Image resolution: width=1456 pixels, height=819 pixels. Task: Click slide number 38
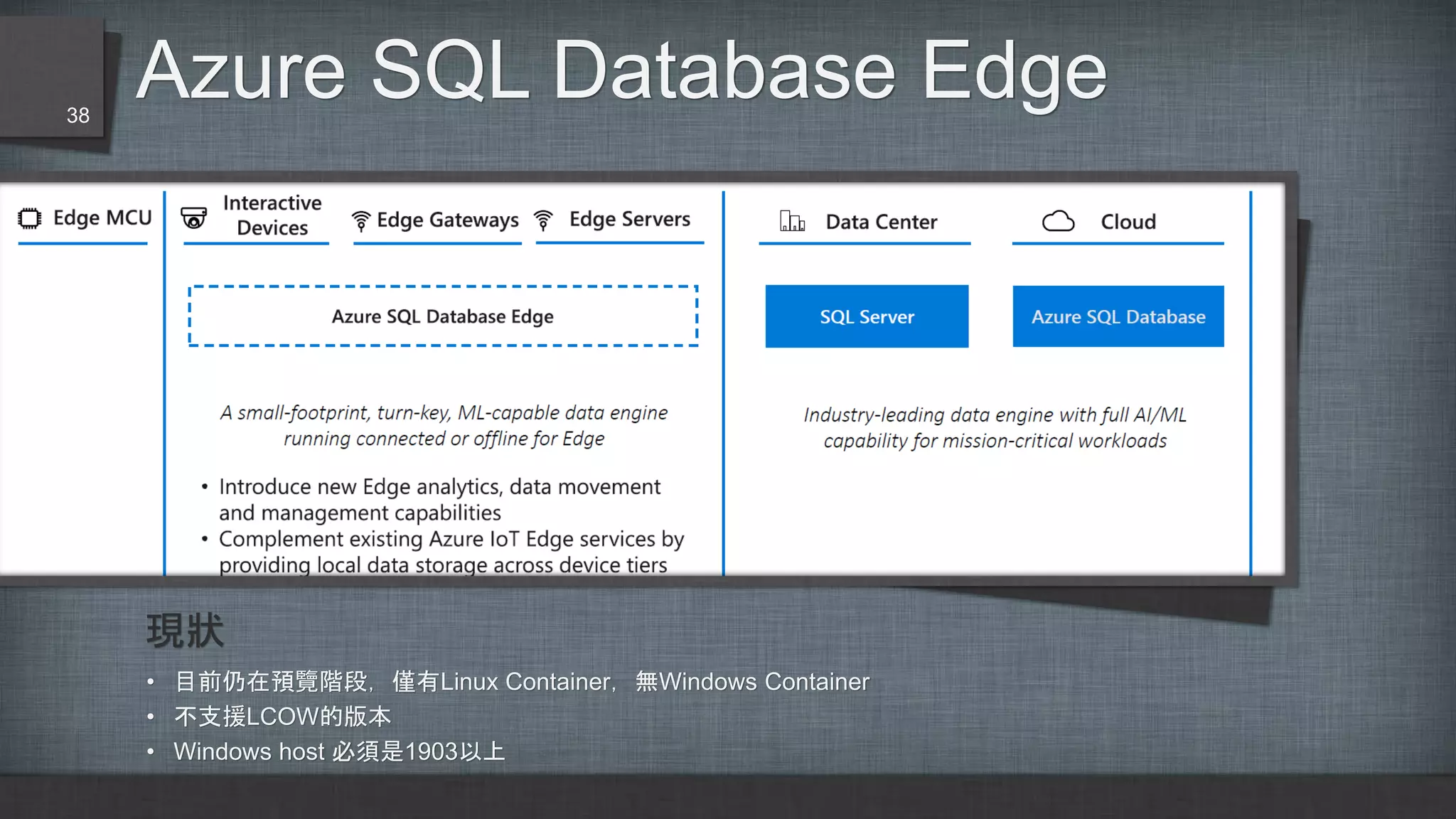78,115
